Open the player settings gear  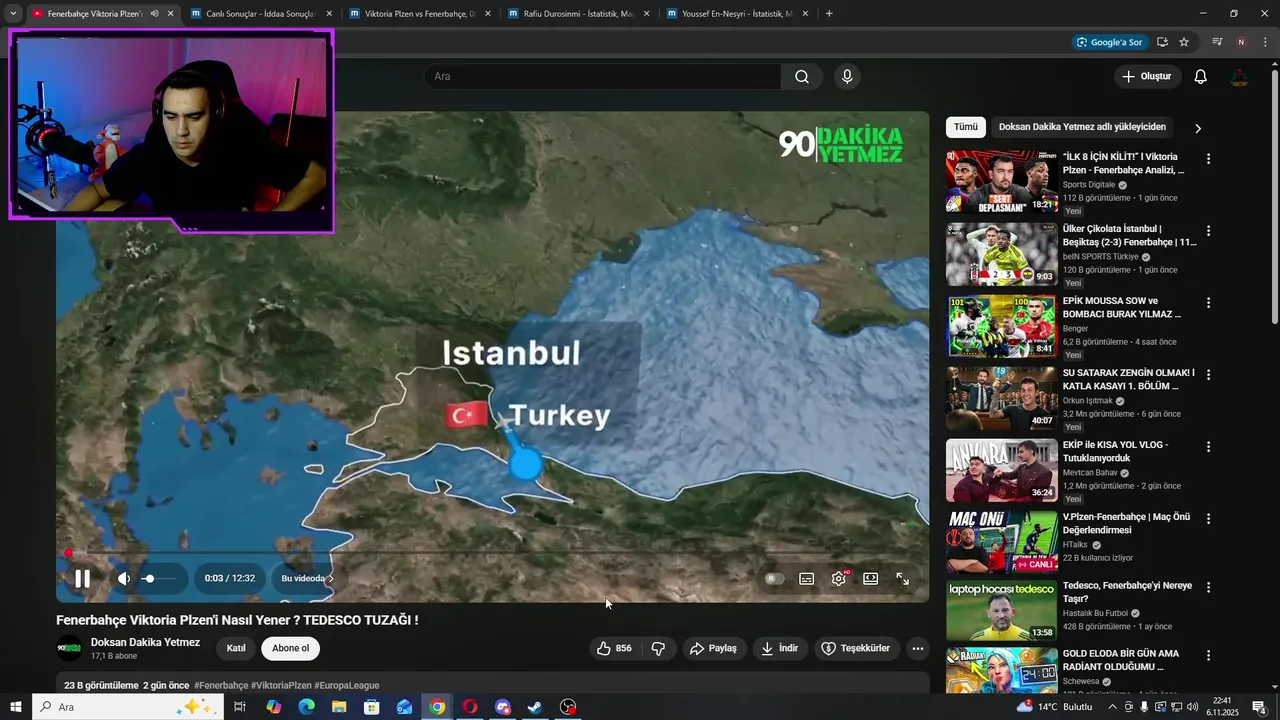[839, 578]
